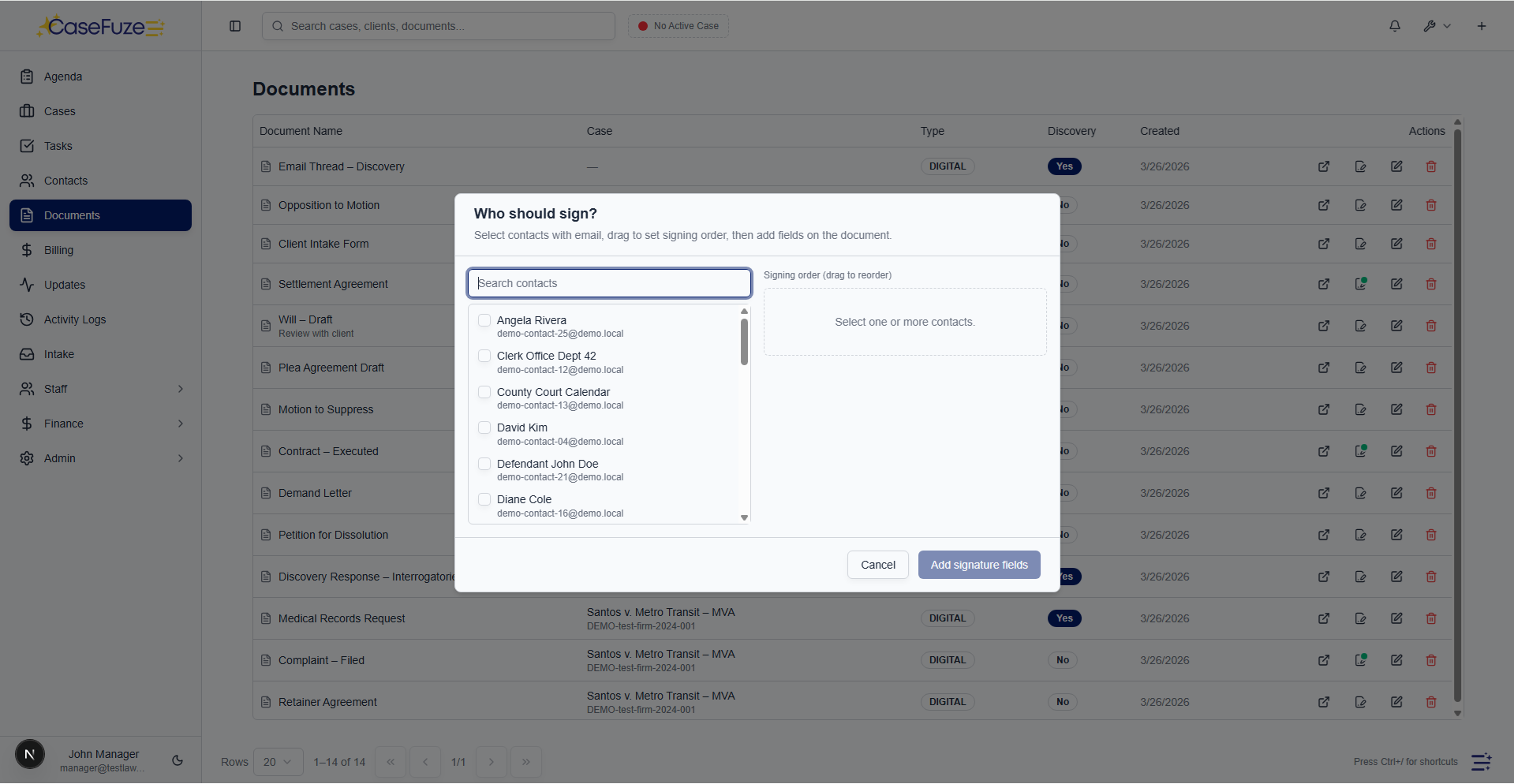Toggle the sidebar collapse icon
Screen dimensions: 1514x784
pyautogui.click(x=234, y=25)
